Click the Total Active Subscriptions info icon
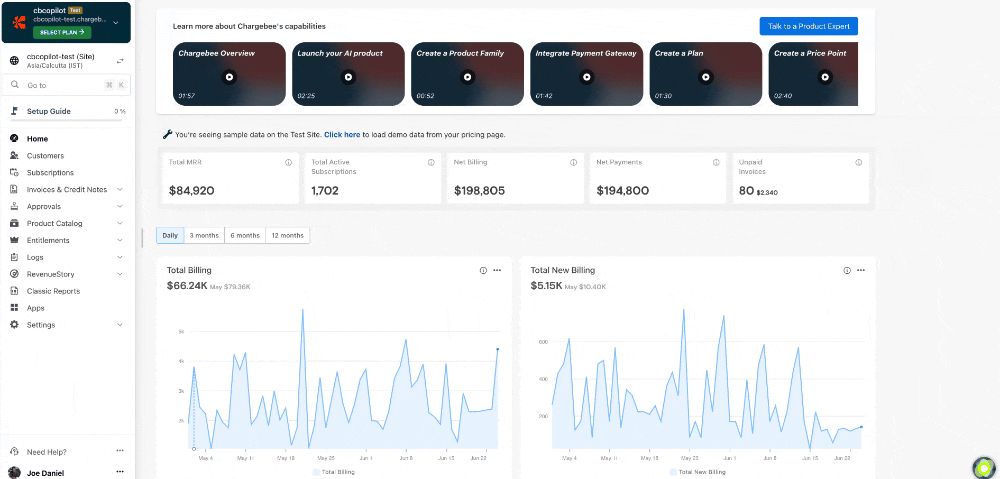1000x479 pixels. (431, 163)
